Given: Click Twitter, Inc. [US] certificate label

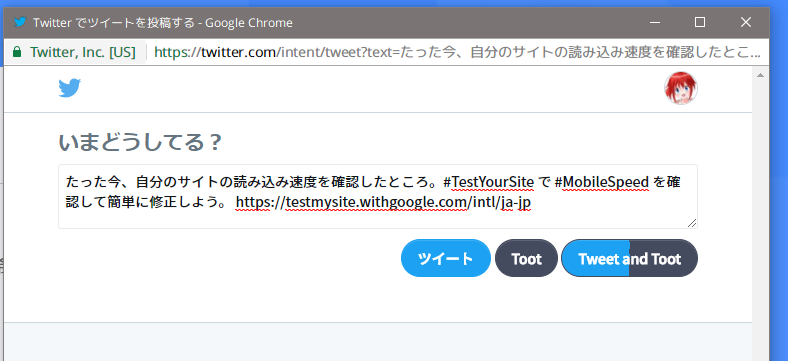Looking at the screenshot, I should 83,52.
